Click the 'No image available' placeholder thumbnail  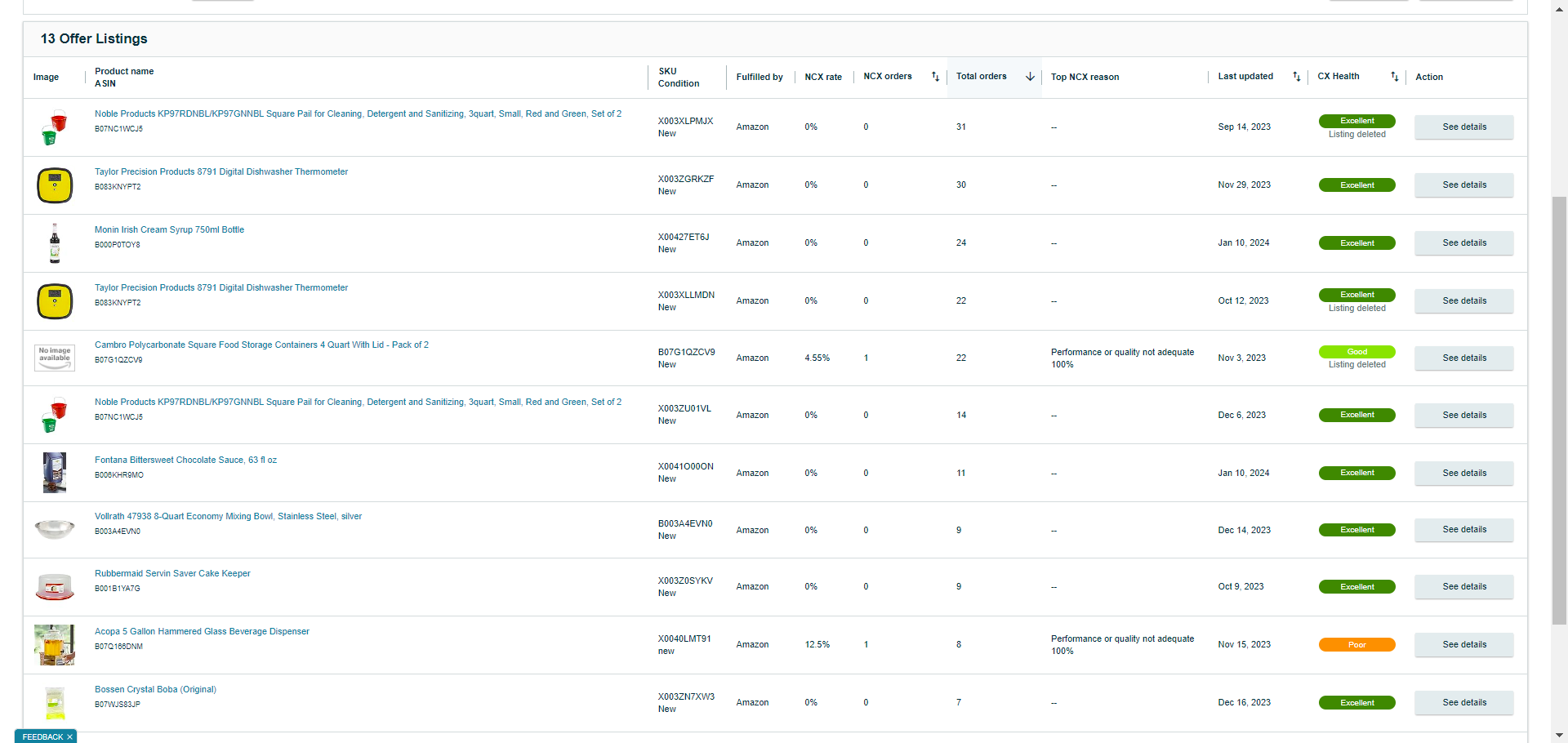pos(55,358)
